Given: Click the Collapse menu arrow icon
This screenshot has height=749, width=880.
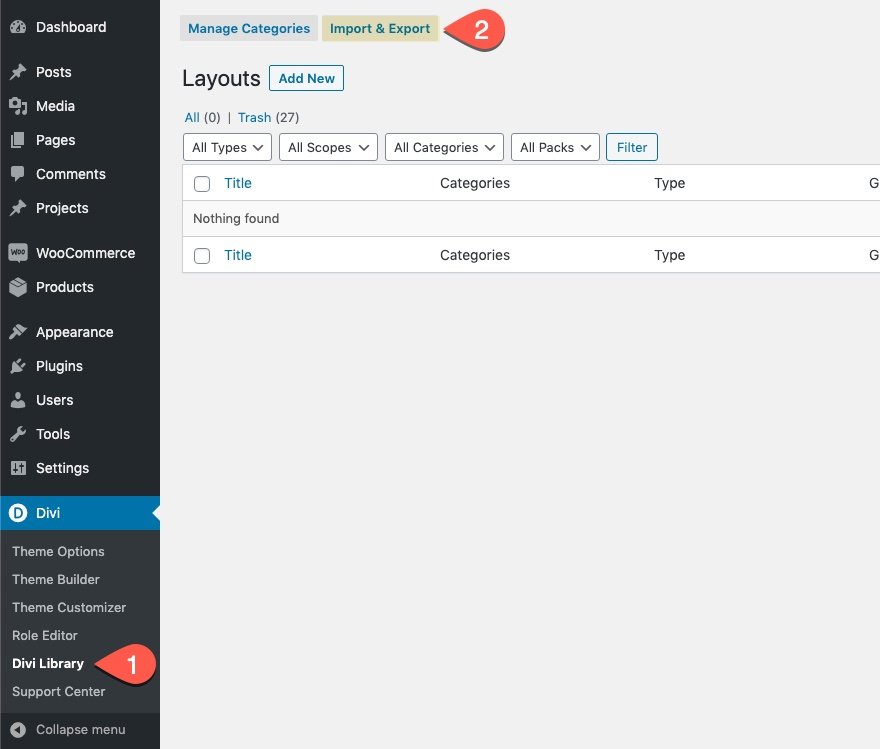Looking at the screenshot, I should pyautogui.click(x=18, y=729).
